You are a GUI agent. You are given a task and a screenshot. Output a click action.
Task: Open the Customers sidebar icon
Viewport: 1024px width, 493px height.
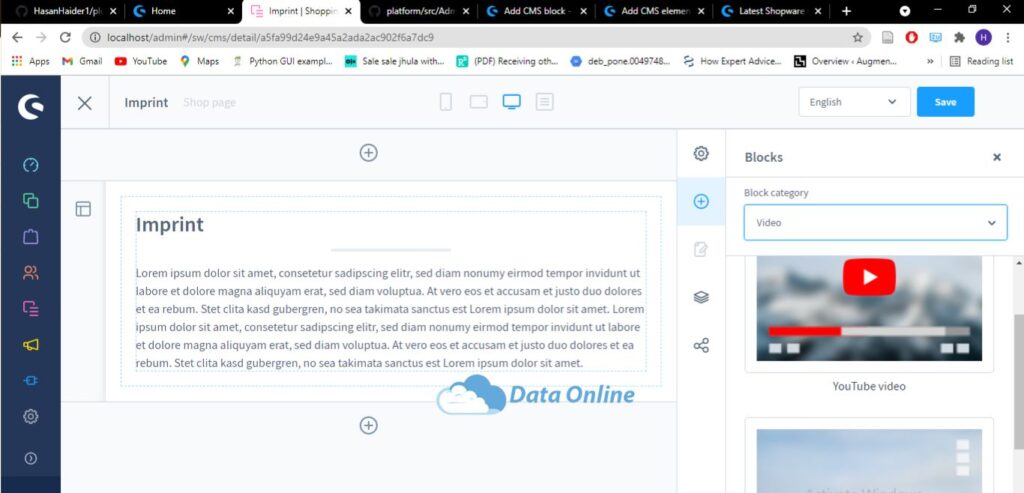(31, 272)
